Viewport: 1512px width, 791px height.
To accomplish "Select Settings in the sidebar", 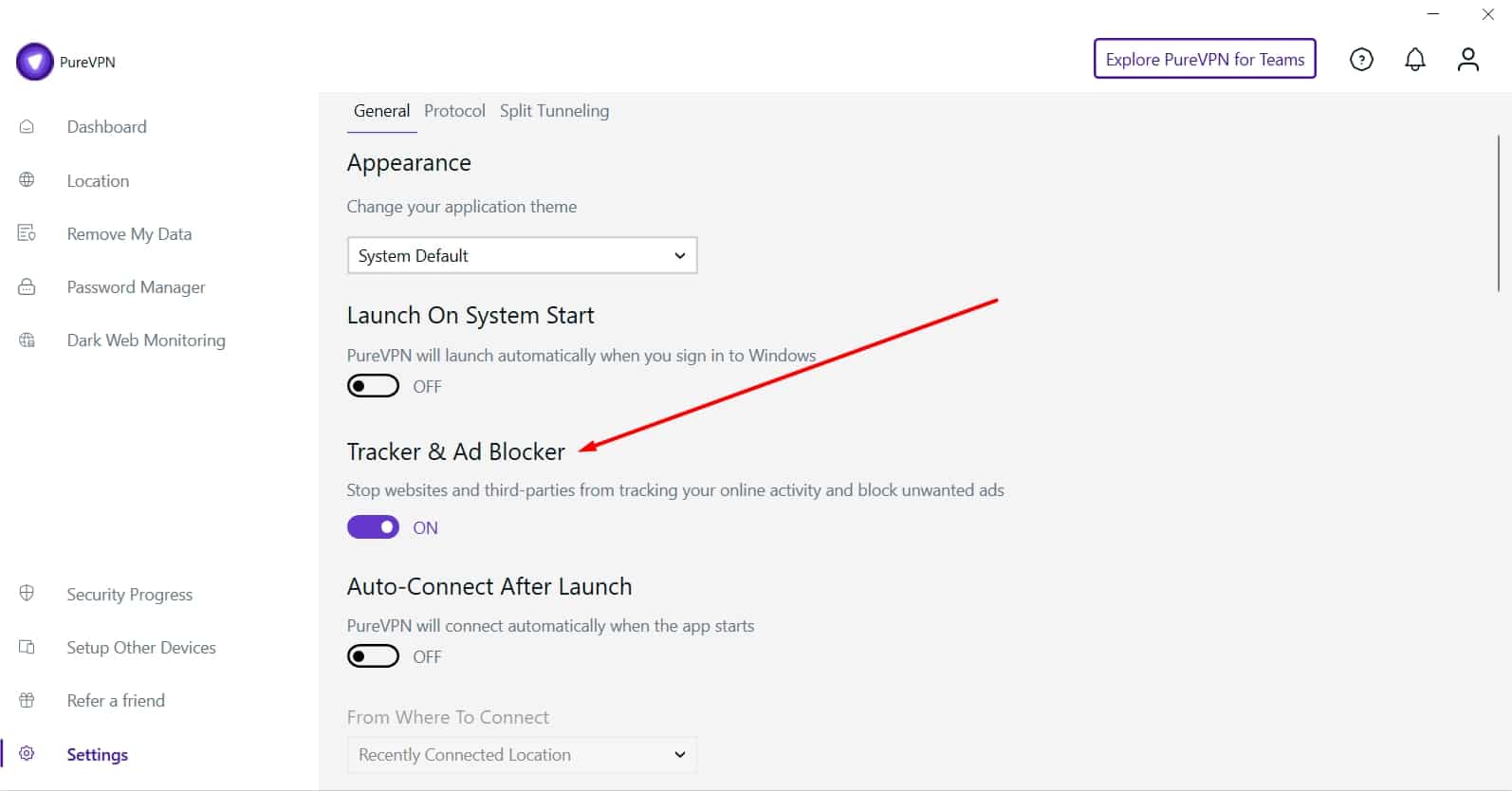I will [97, 754].
